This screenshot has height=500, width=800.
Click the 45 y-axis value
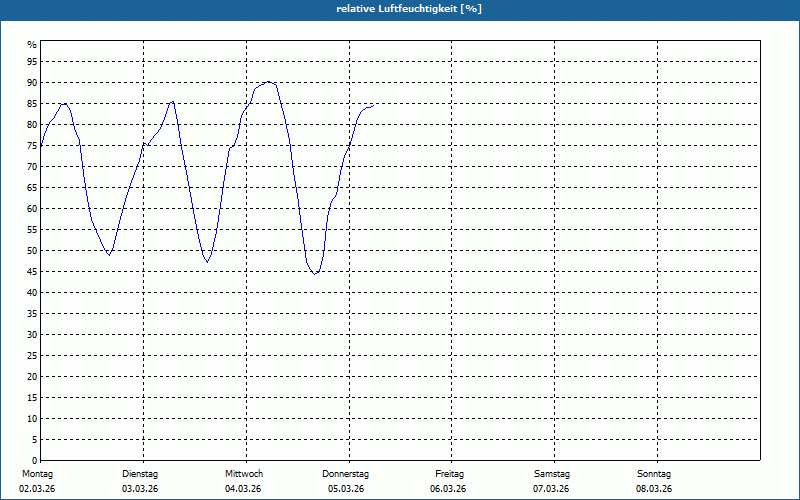pyautogui.click(x=32, y=271)
